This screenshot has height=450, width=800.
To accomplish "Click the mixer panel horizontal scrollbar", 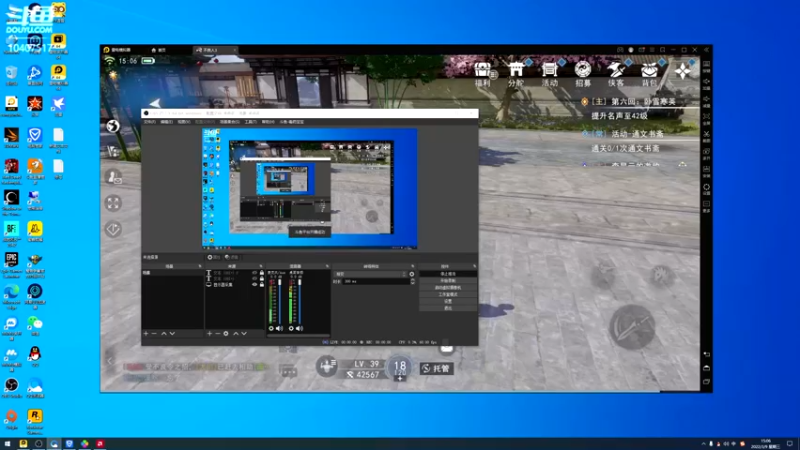I will tap(298, 335).
